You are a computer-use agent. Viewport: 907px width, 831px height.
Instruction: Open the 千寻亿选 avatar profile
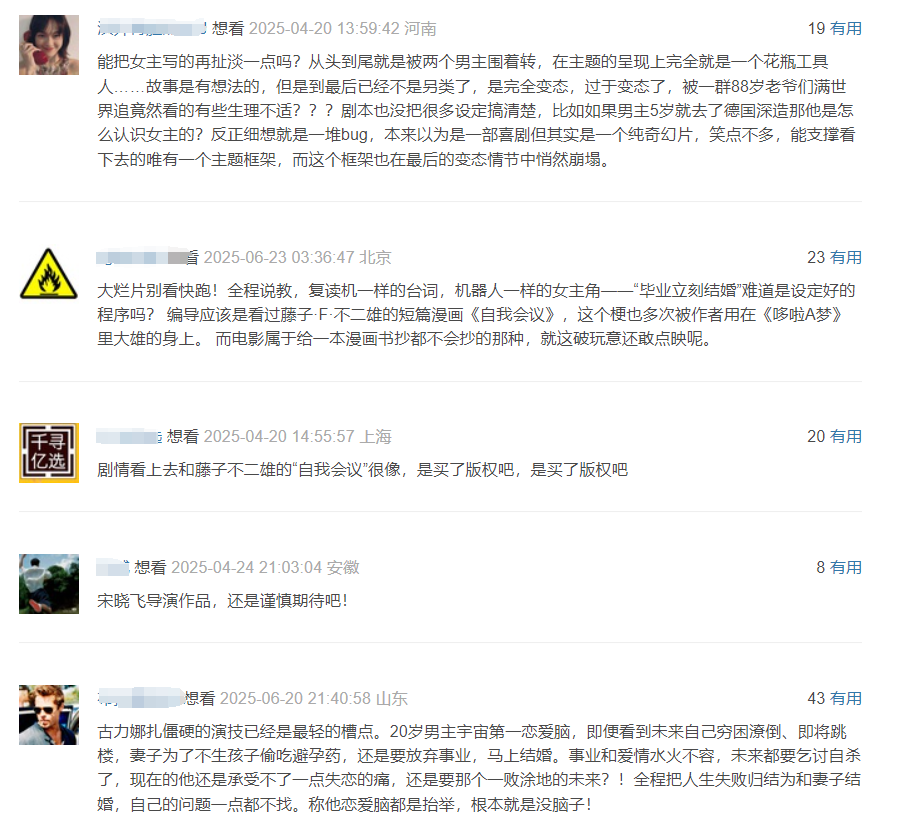(49, 453)
